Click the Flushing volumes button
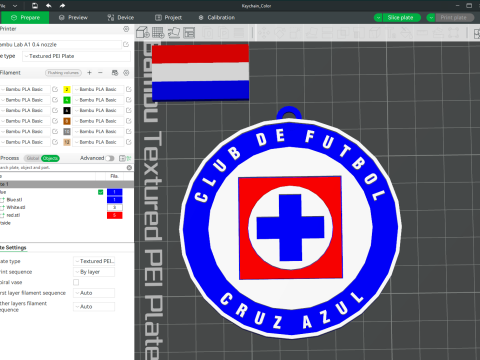Screen dimensions: 480x360 [x=63, y=73]
